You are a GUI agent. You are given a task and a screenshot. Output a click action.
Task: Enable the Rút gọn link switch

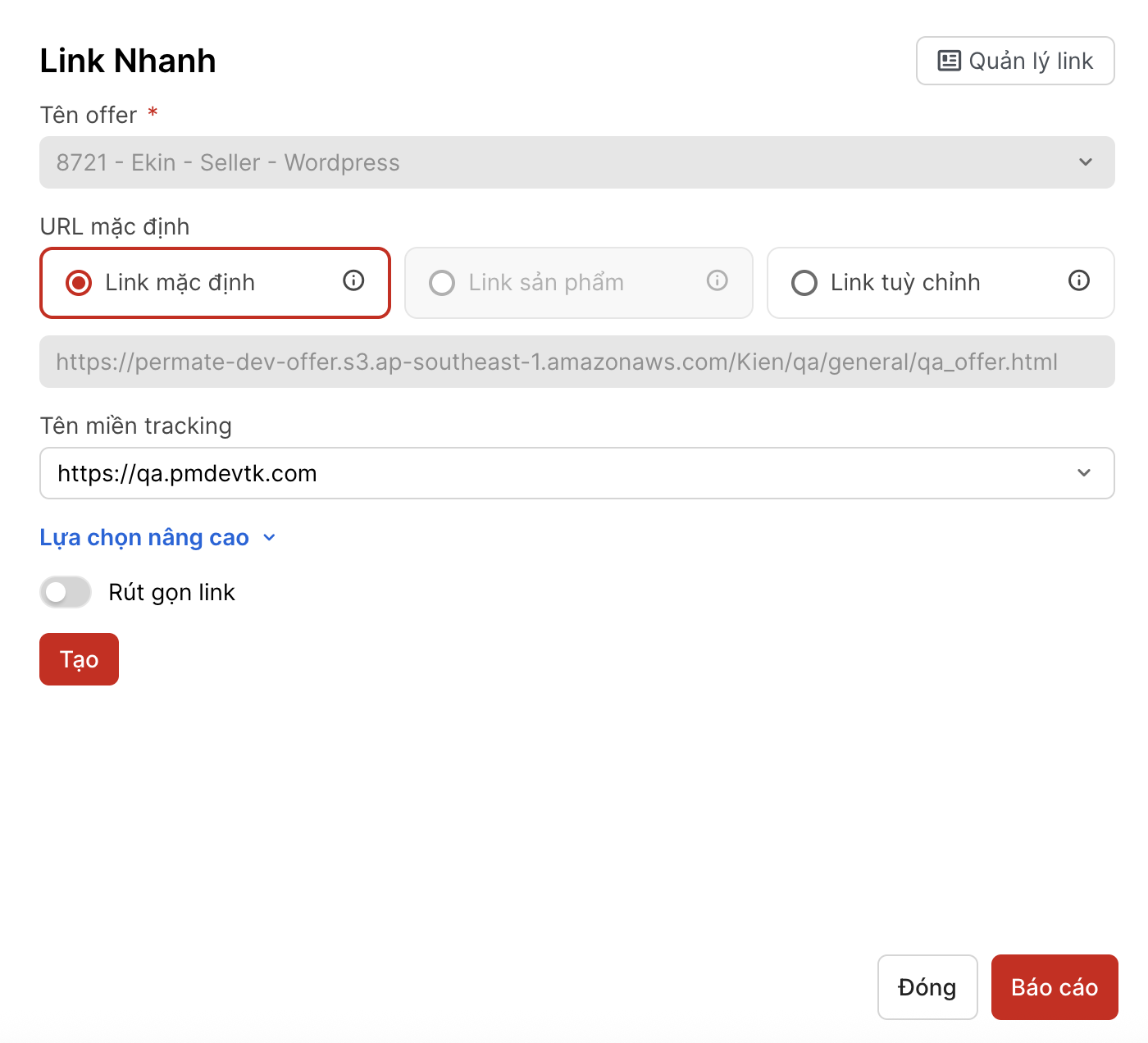pos(66,592)
